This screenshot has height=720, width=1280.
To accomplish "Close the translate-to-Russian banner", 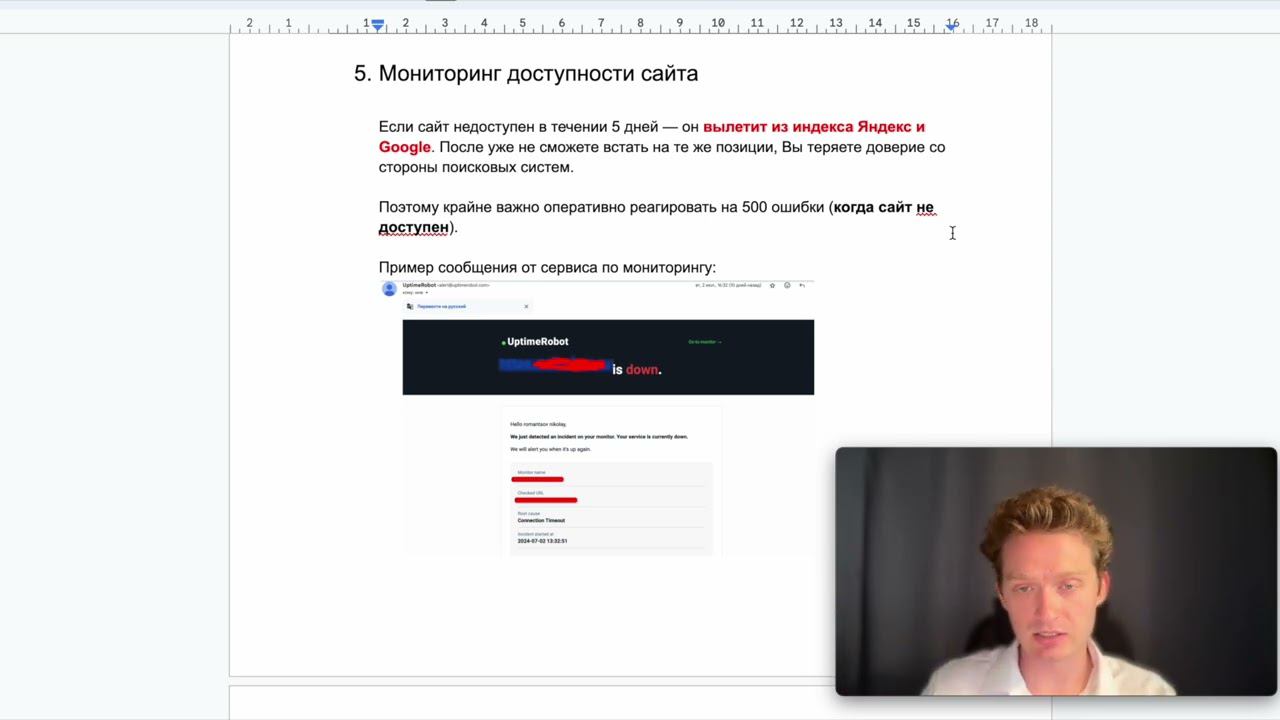I will point(526,307).
